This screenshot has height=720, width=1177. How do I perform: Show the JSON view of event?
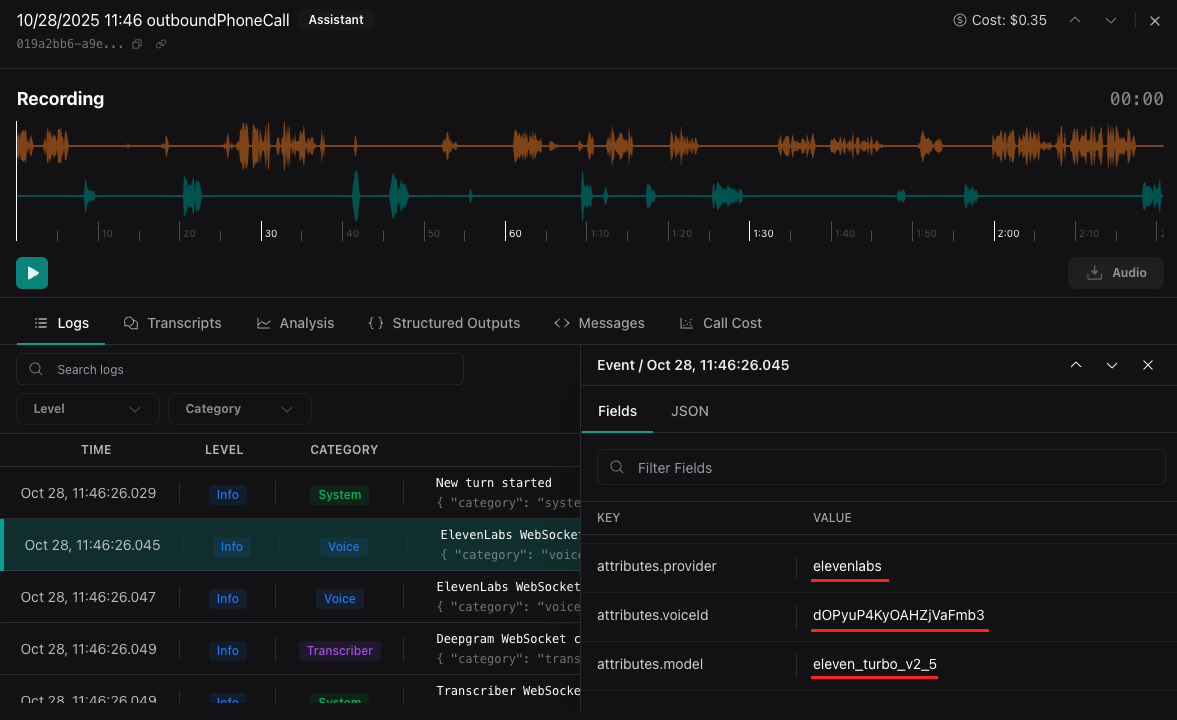[x=689, y=411]
